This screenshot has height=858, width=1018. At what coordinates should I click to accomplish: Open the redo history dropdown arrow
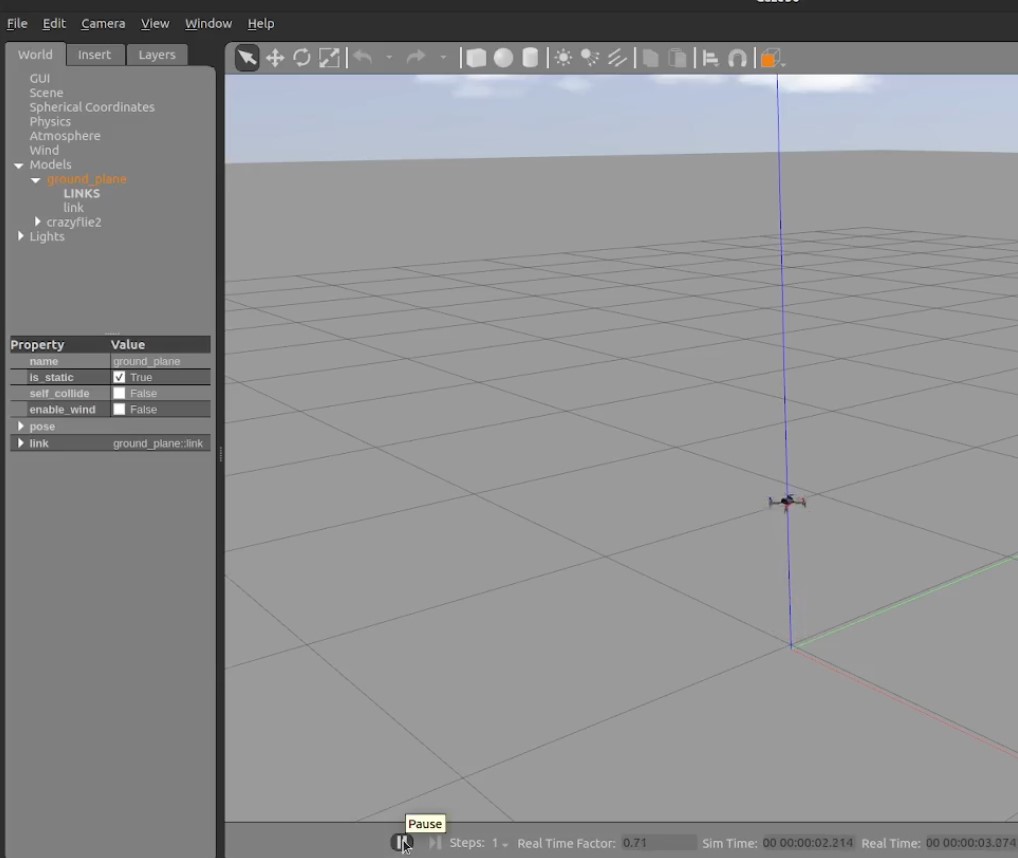[443, 58]
